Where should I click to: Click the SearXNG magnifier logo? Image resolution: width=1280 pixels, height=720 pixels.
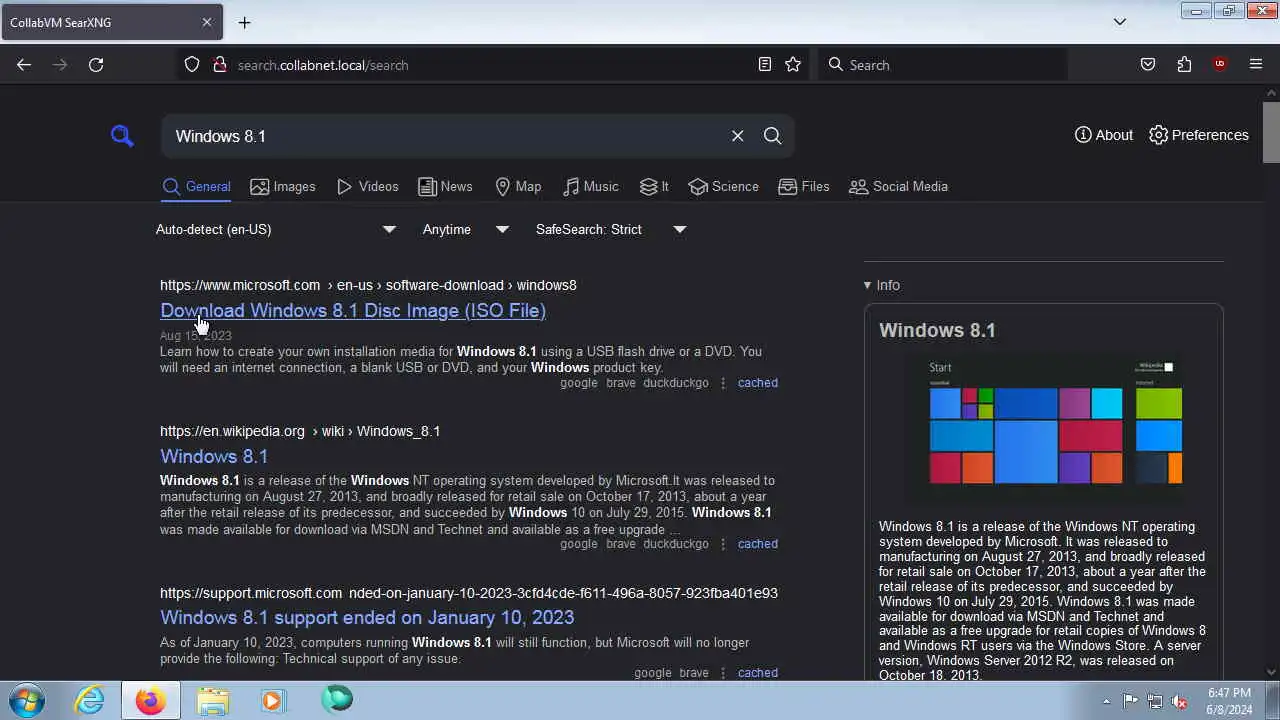click(x=122, y=136)
